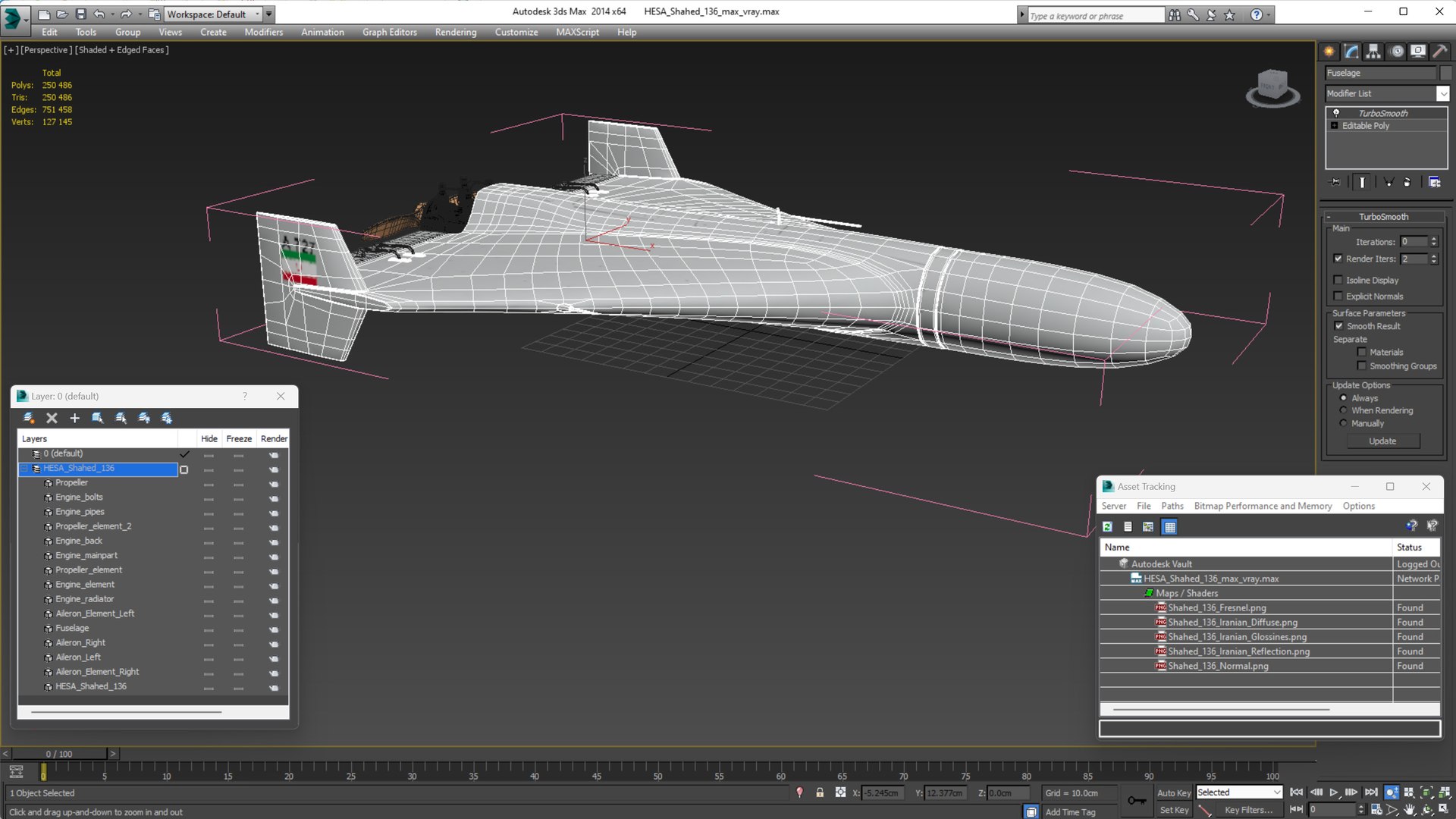The height and width of the screenshot is (819, 1456).
Task: Click the Set Keys key icon
Action: pos(1137,801)
